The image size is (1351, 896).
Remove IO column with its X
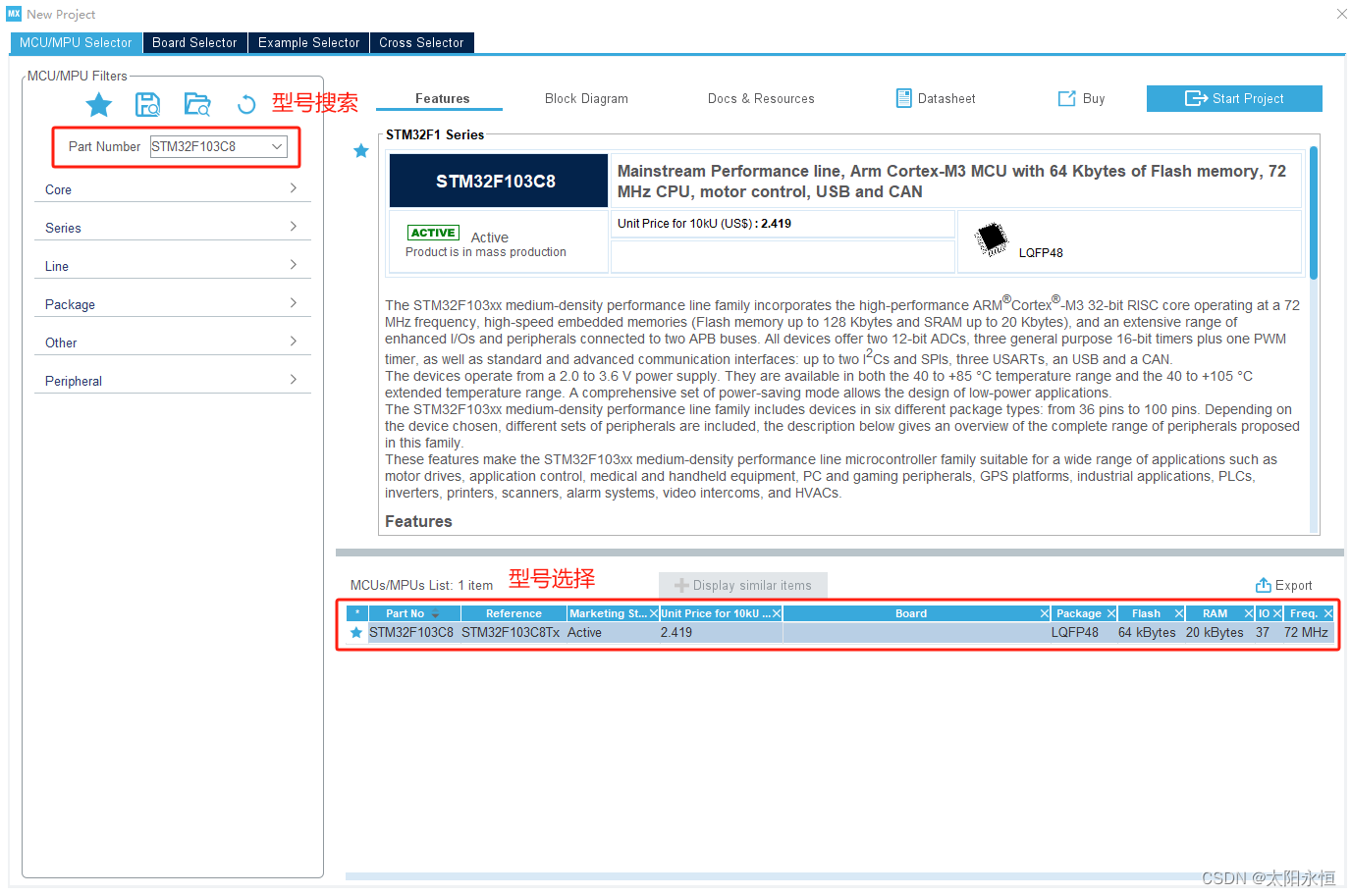tap(1277, 613)
